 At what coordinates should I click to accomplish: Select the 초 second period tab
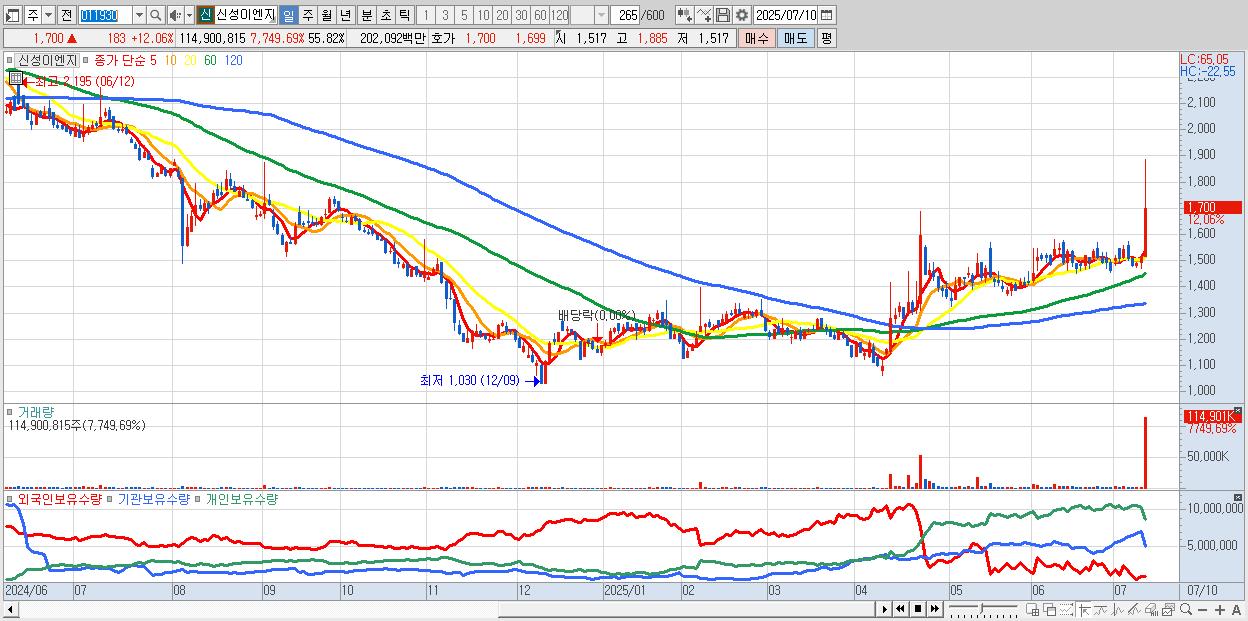(x=385, y=15)
